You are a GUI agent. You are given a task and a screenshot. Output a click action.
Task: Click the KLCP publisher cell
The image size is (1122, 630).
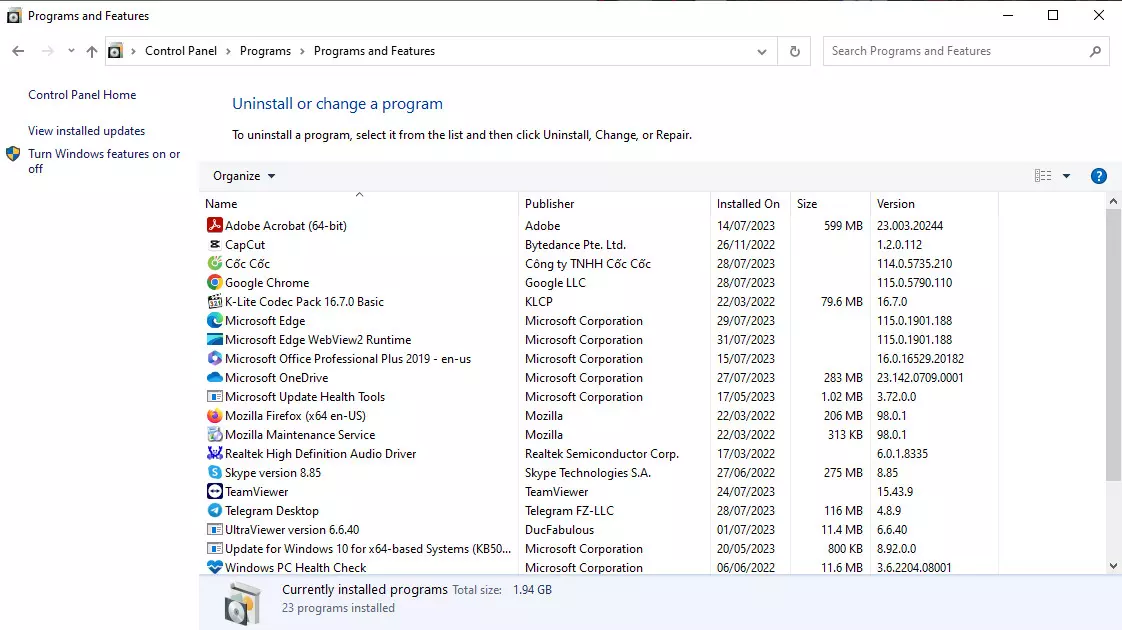pos(539,301)
